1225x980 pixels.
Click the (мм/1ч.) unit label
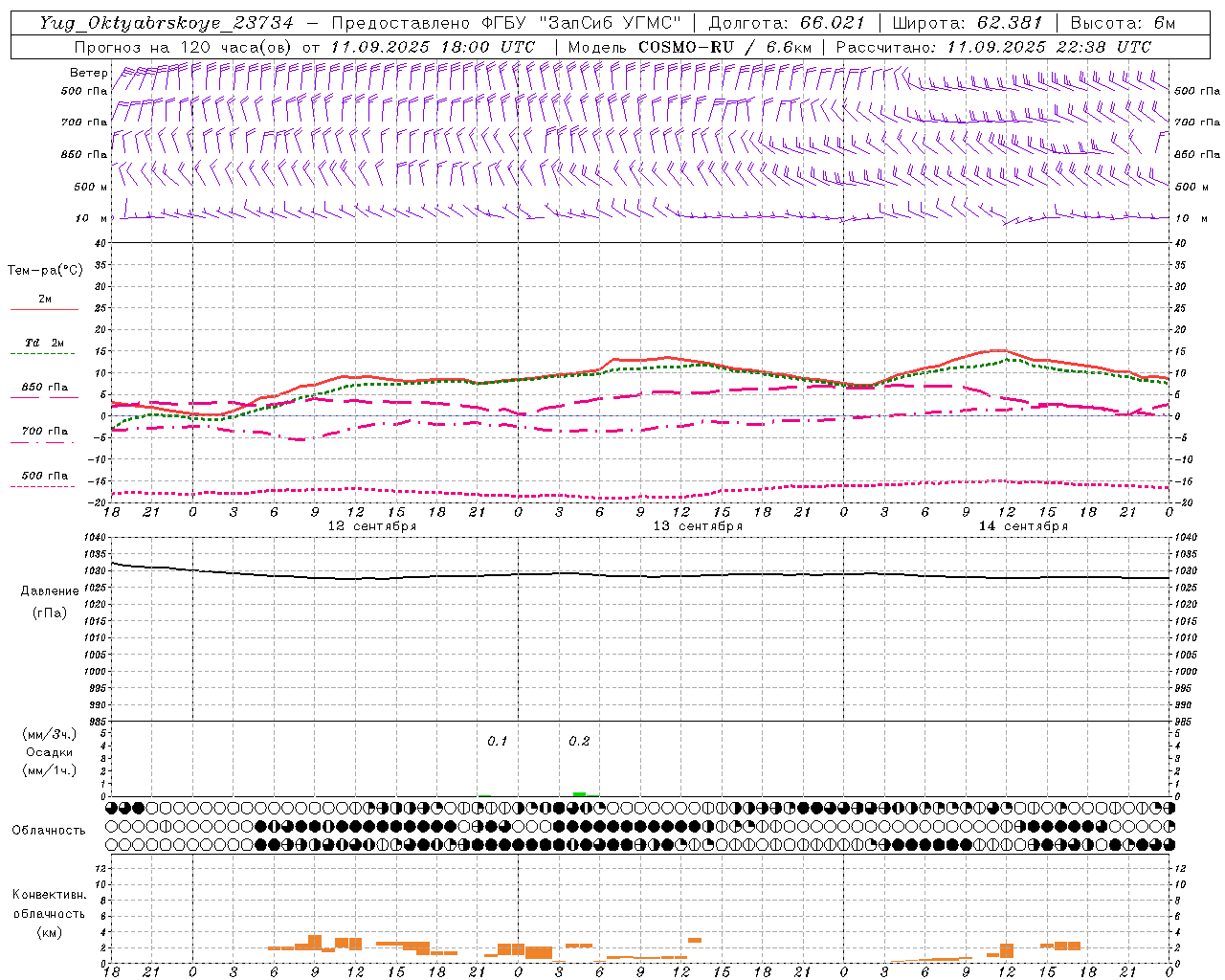pos(49,770)
